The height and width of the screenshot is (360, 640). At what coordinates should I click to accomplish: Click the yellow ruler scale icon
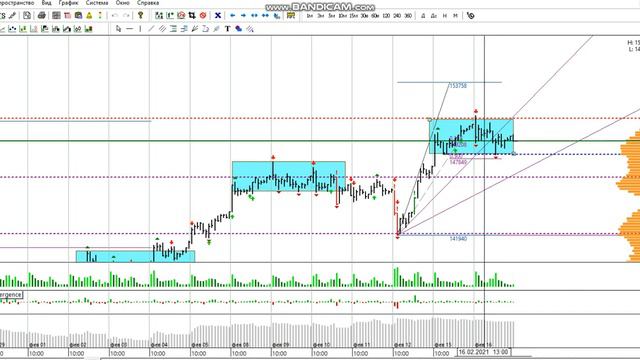(x=291, y=16)
